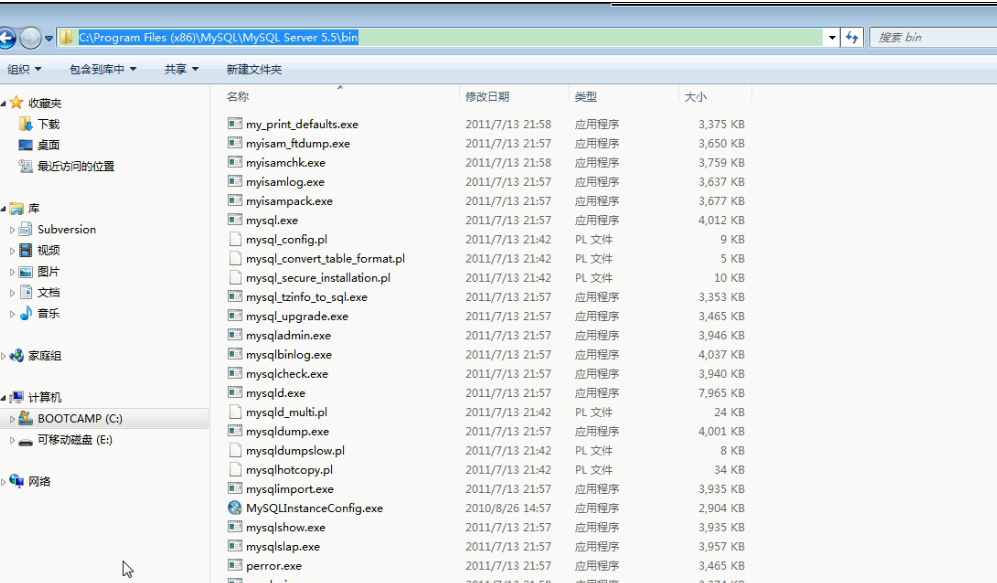Click the 计算机 icon
Viewport: 997px width, 583px height.
click(17, 397)
